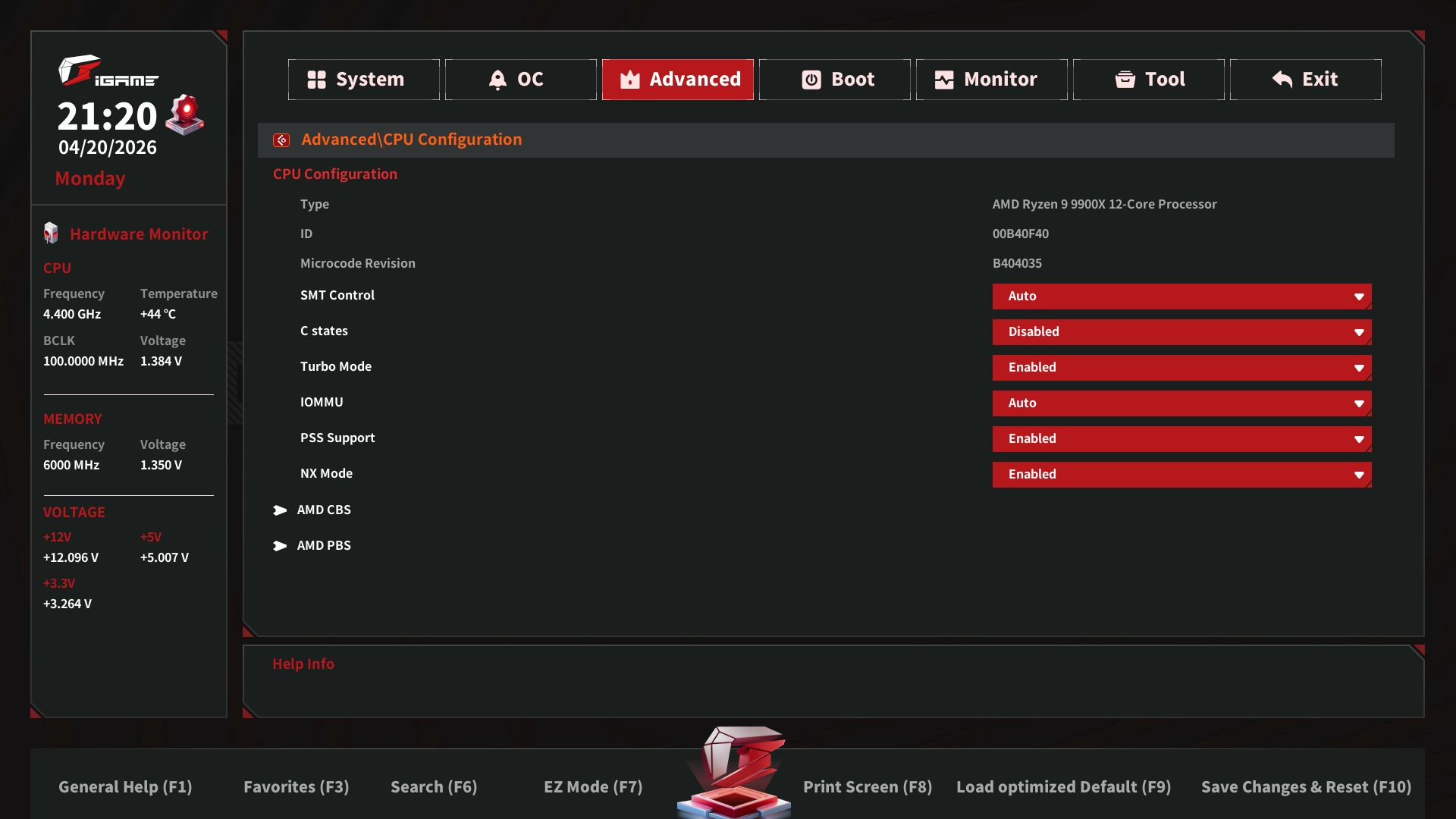Select the NX Mode label

[326, 474]
